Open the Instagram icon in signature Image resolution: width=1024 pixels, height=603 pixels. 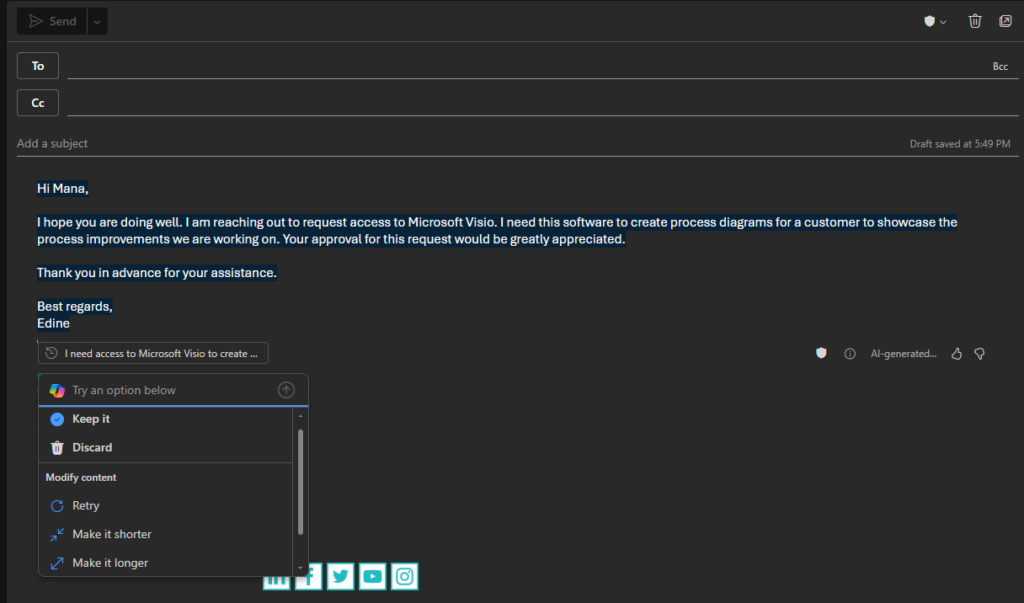(x=404, y=576)
